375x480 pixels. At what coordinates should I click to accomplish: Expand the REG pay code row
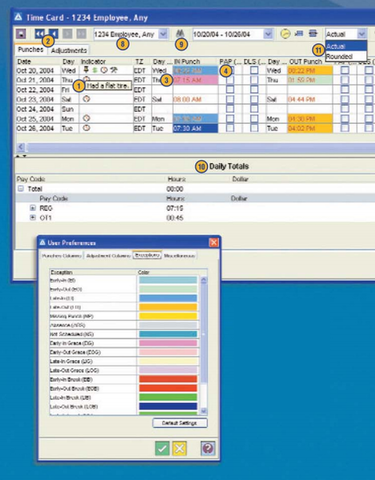click(x=33, y=208)
